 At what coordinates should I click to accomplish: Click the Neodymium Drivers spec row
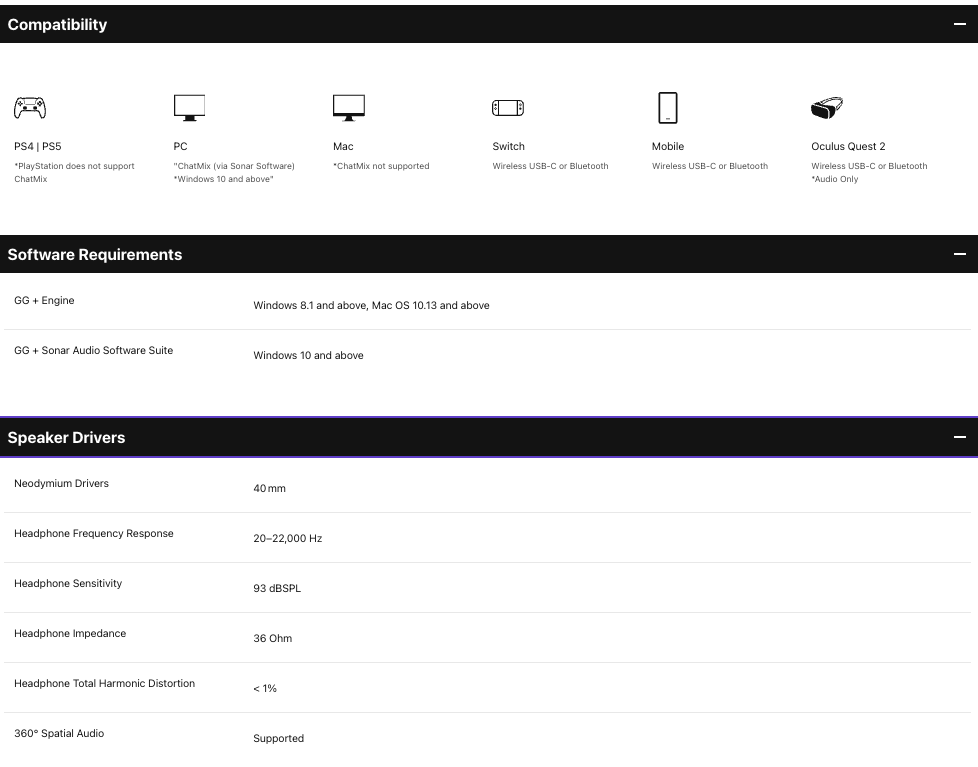[x=61, y=483]
